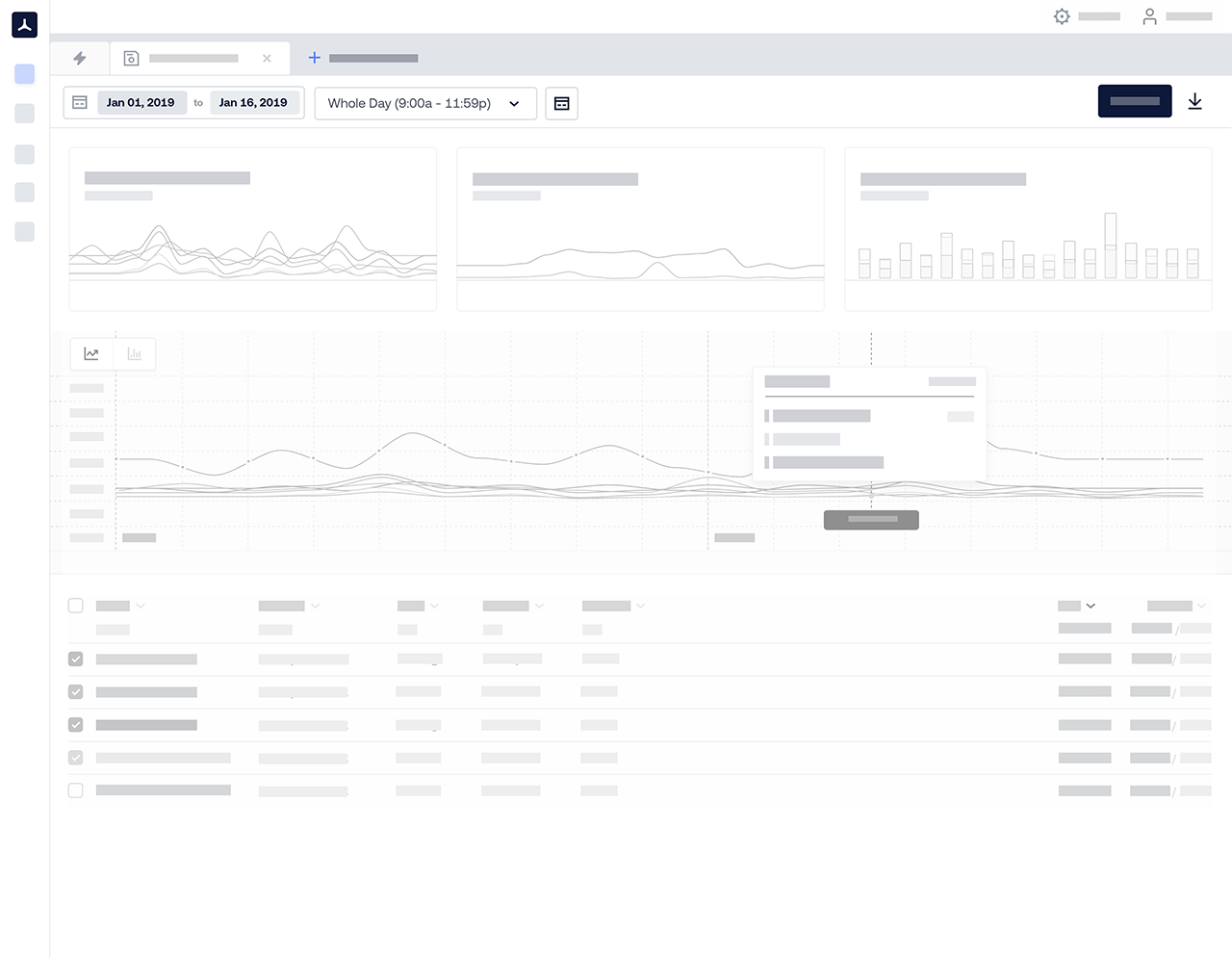This screenshot has height=957, width=1232.
Task: Click the app logo in the sidebar
Action: pyautogui.click(x=25, y=25)
